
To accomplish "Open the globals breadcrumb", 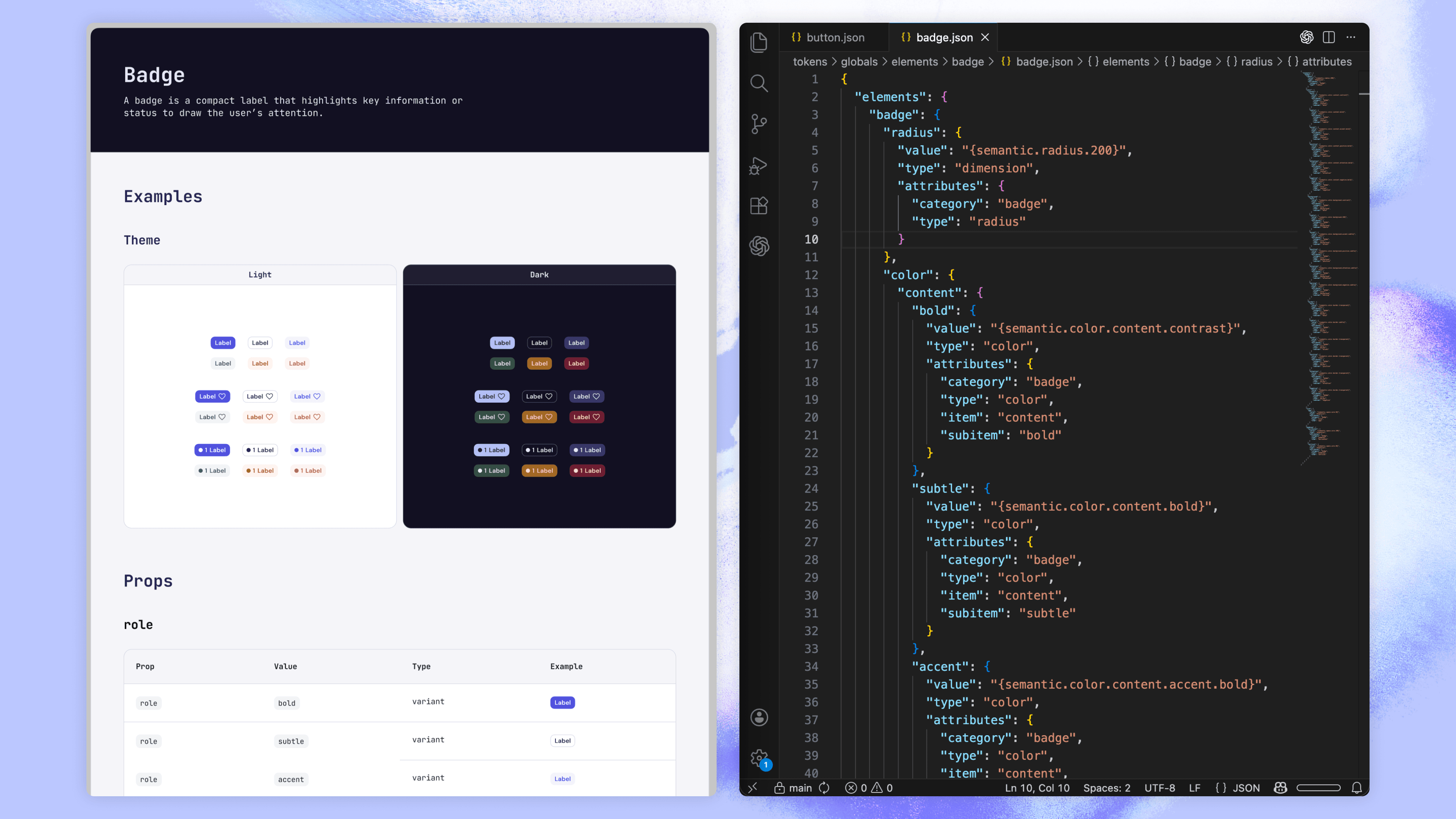I will (x=859, y=61).
